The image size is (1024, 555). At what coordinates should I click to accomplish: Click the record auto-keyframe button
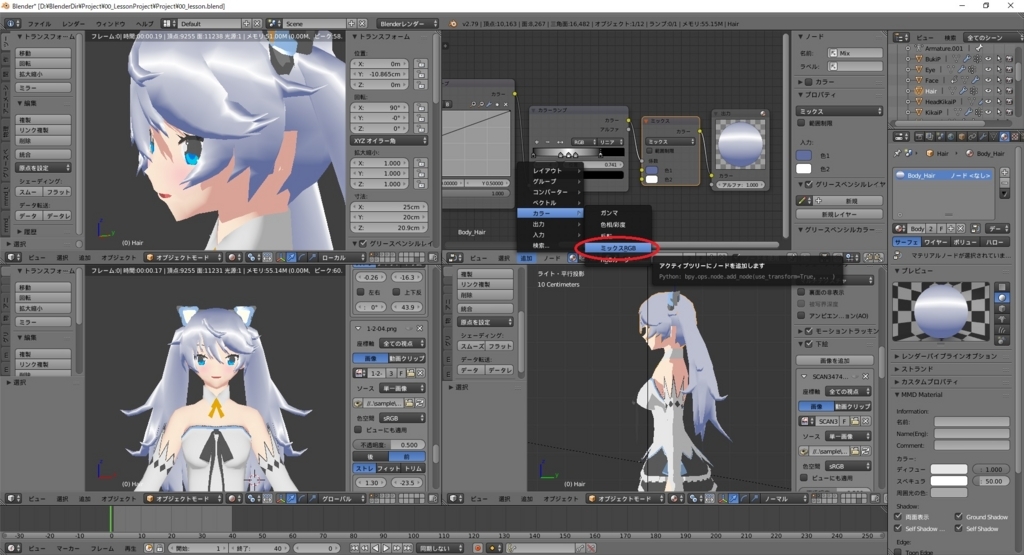(477, 548)
